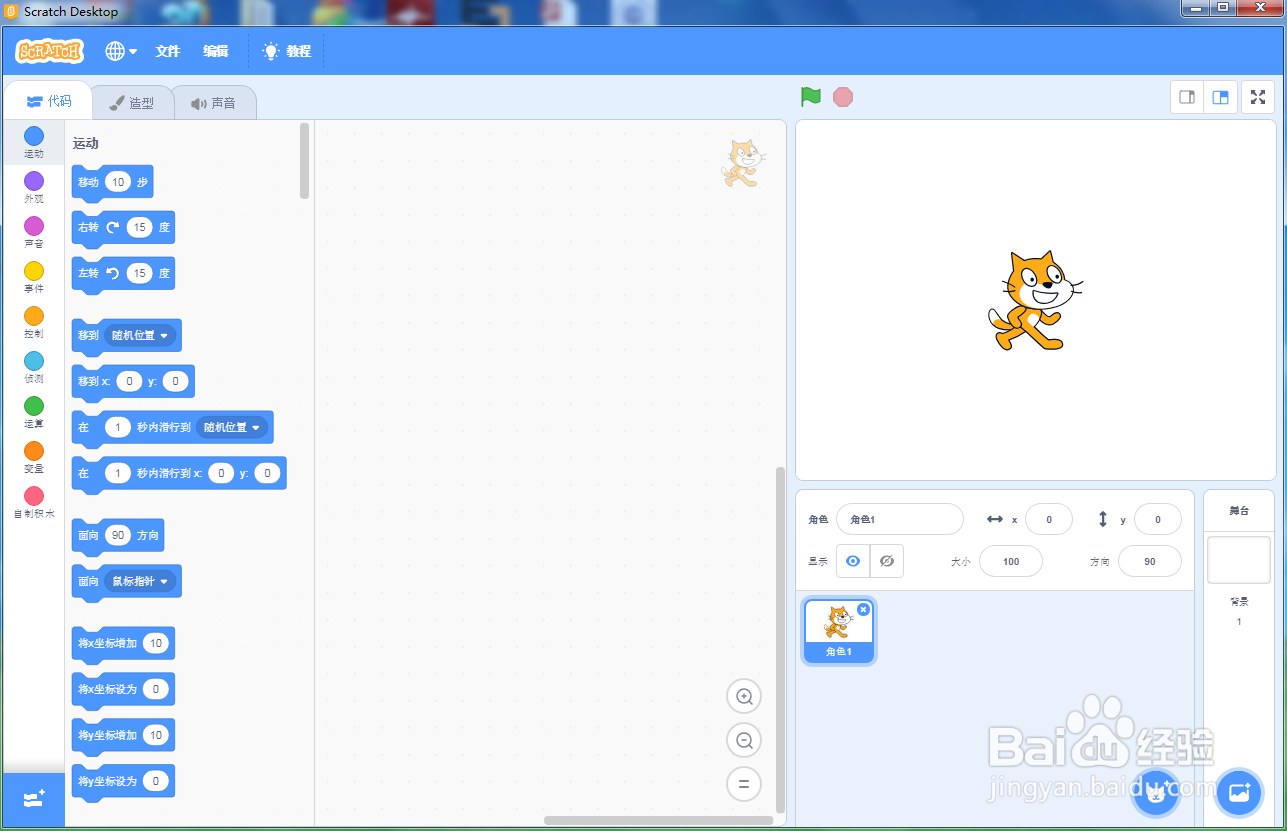Click the red stop button
Image resolution: width=1287 pixels, height=831 pixels.
843,97
